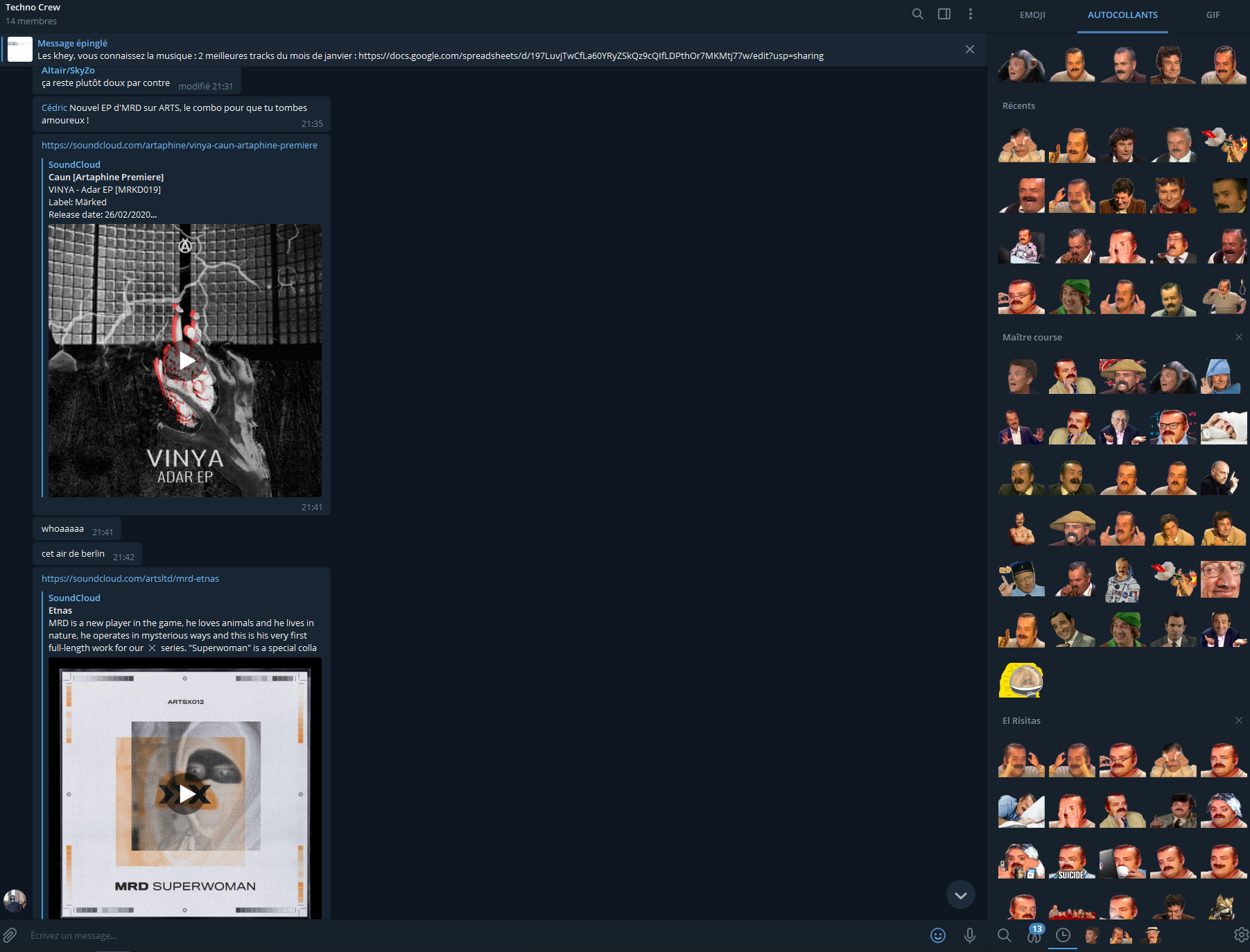1250x952 pixels.
Task: Remove the El Risitas sticker set
Action: click(x=1239, y=720)
